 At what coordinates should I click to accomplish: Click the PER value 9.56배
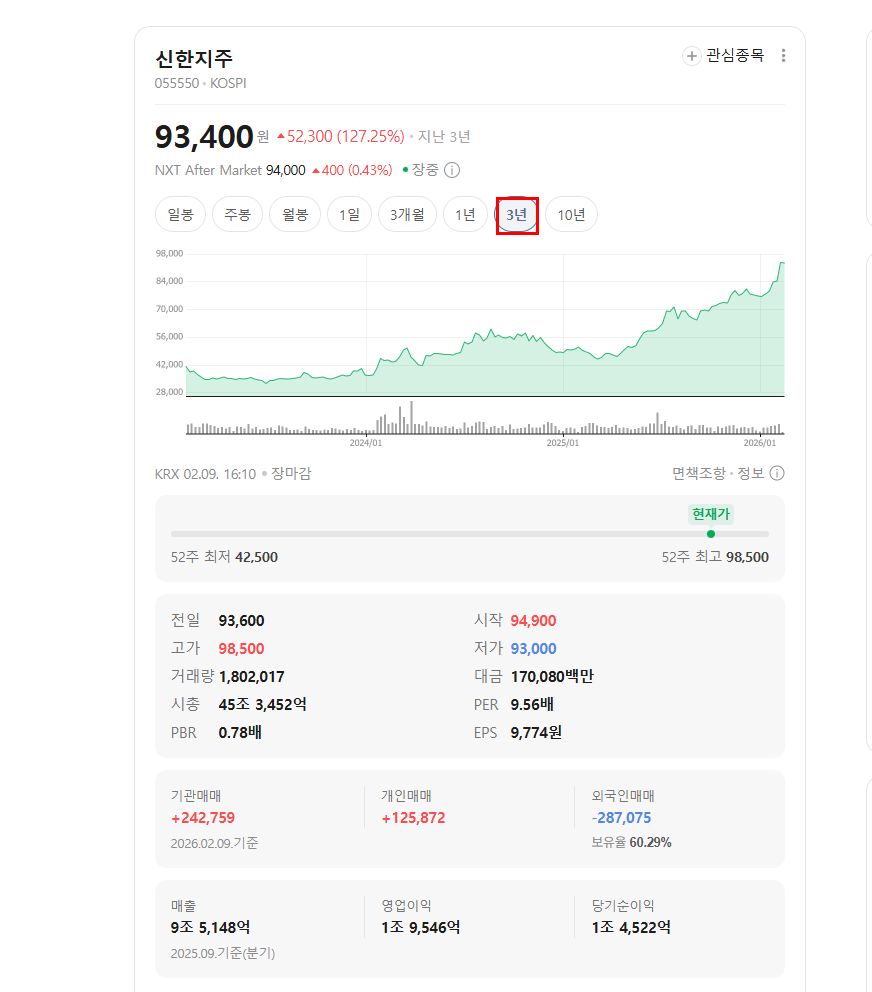[x=532, y=704]
